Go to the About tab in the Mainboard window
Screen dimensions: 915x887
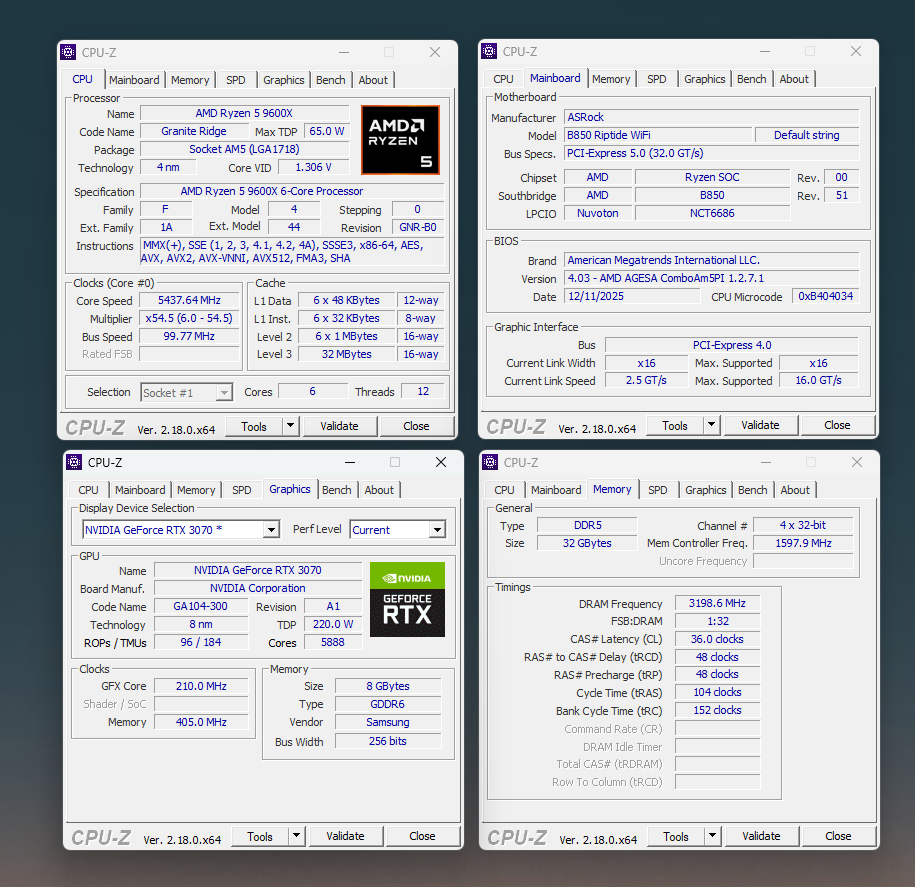(x=794, y=79)
